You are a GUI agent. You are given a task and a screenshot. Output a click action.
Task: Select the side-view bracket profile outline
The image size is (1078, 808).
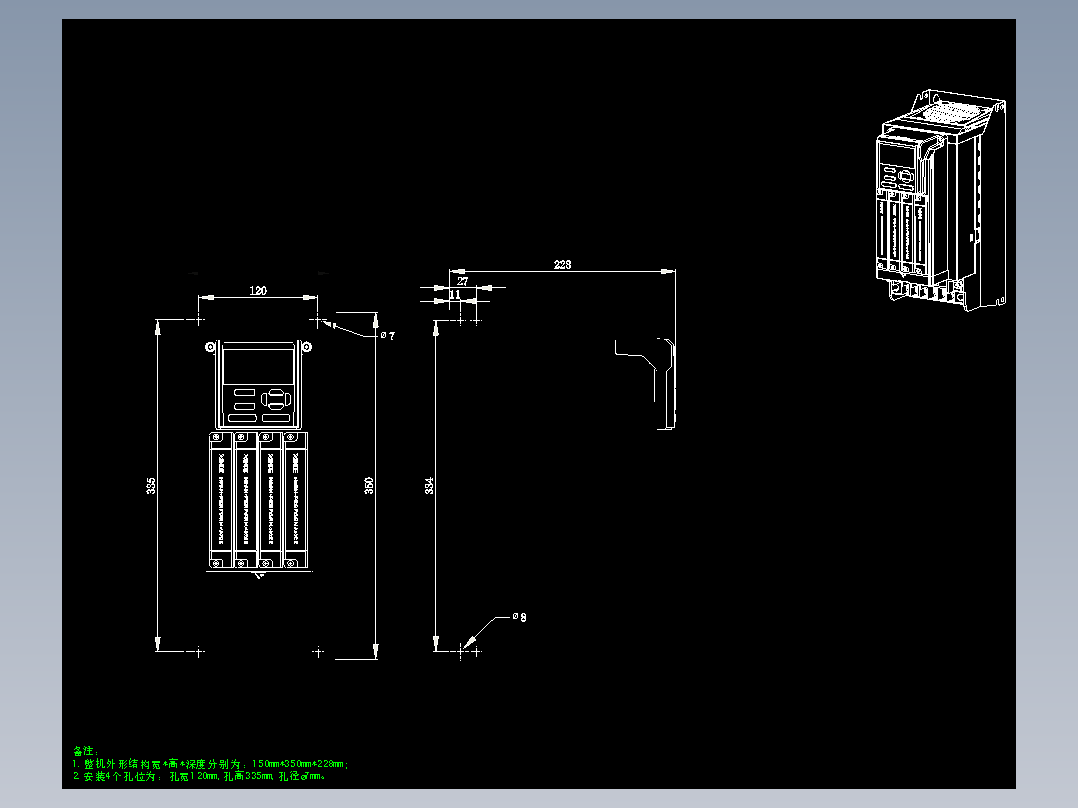(646, 384)
